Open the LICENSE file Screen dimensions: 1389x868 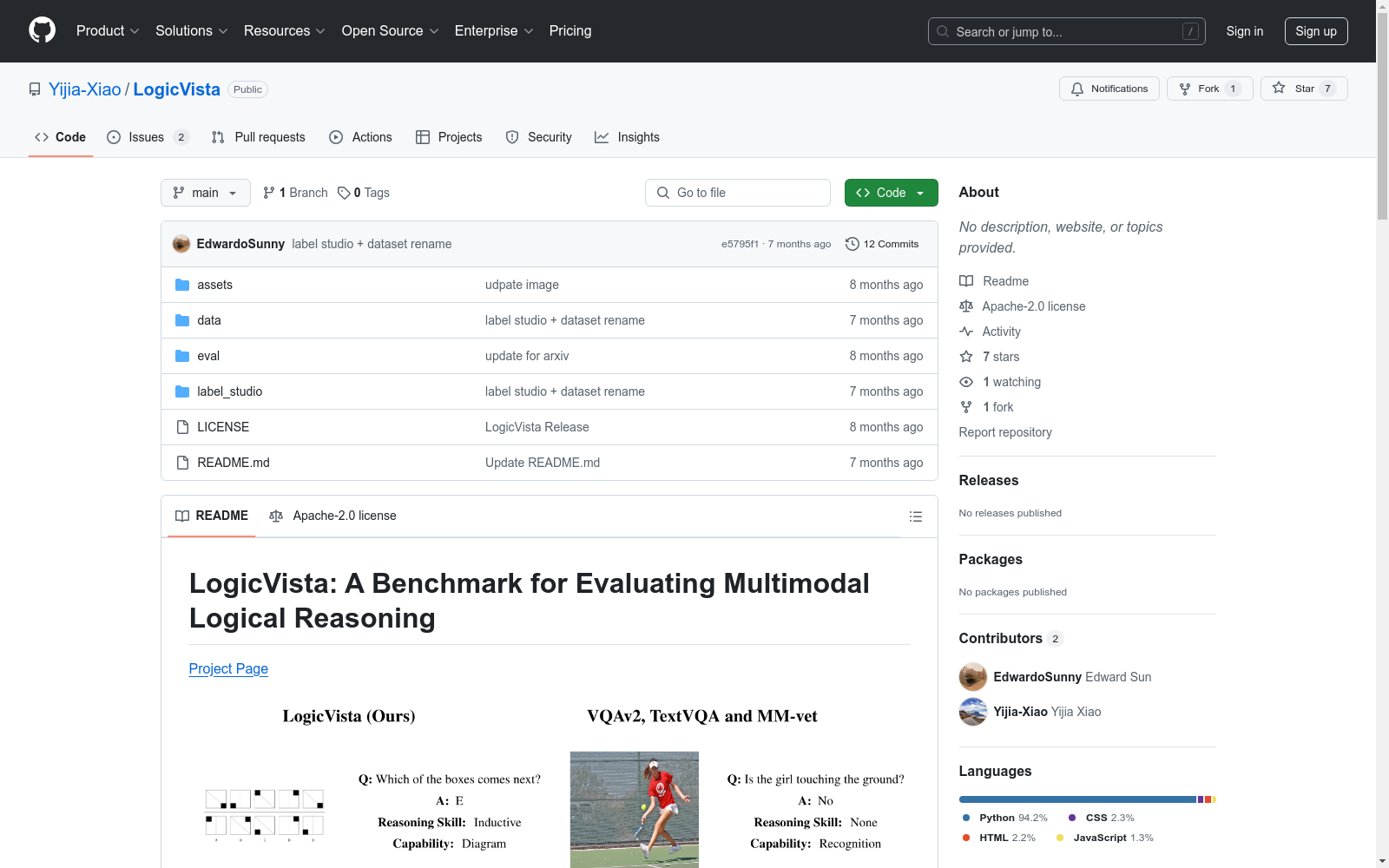223,427
